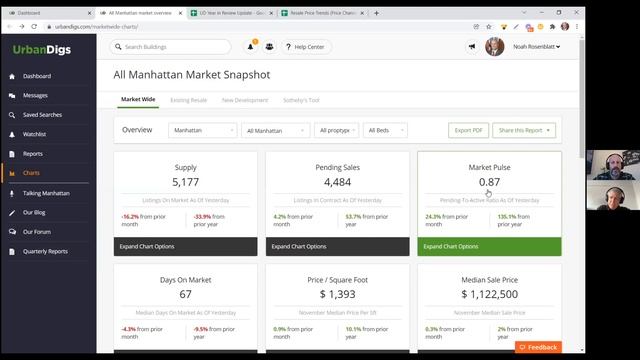
Task: Open the All Beds dropdown
Action: pos(385,130)
